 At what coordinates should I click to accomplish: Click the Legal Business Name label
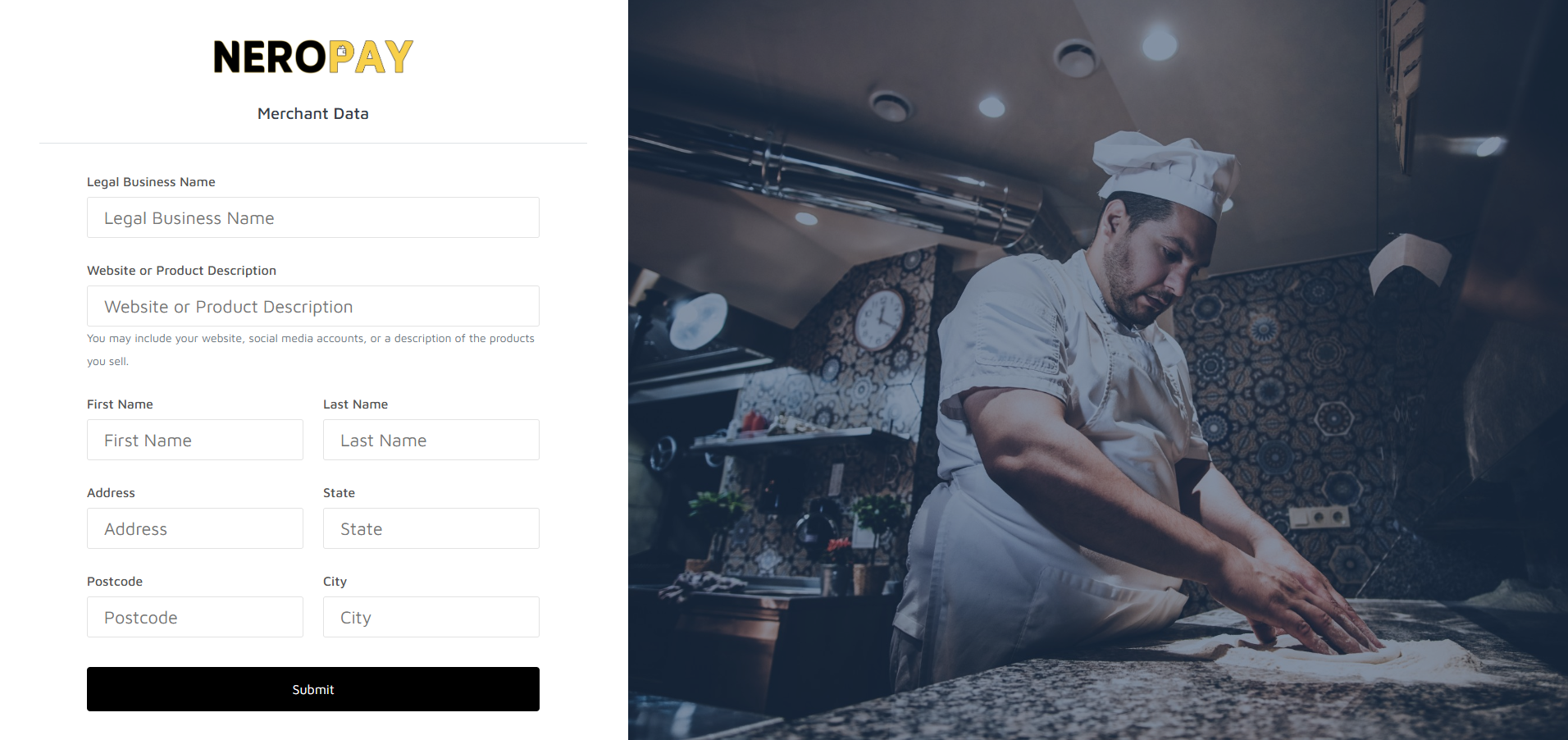pyautogui.click(x=151, y=182)
